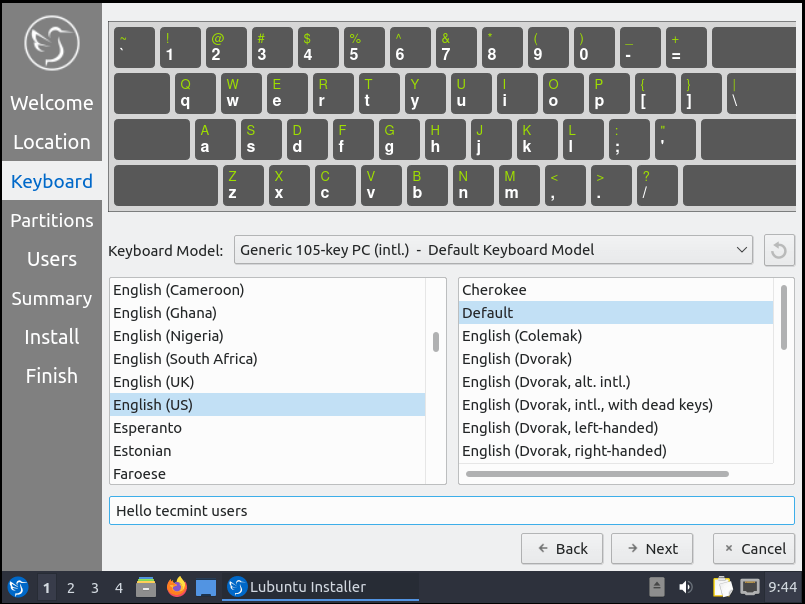Select English (Dvorak, right-handed) variant
This screenshot has height=604, width=805.
(616, 451)
